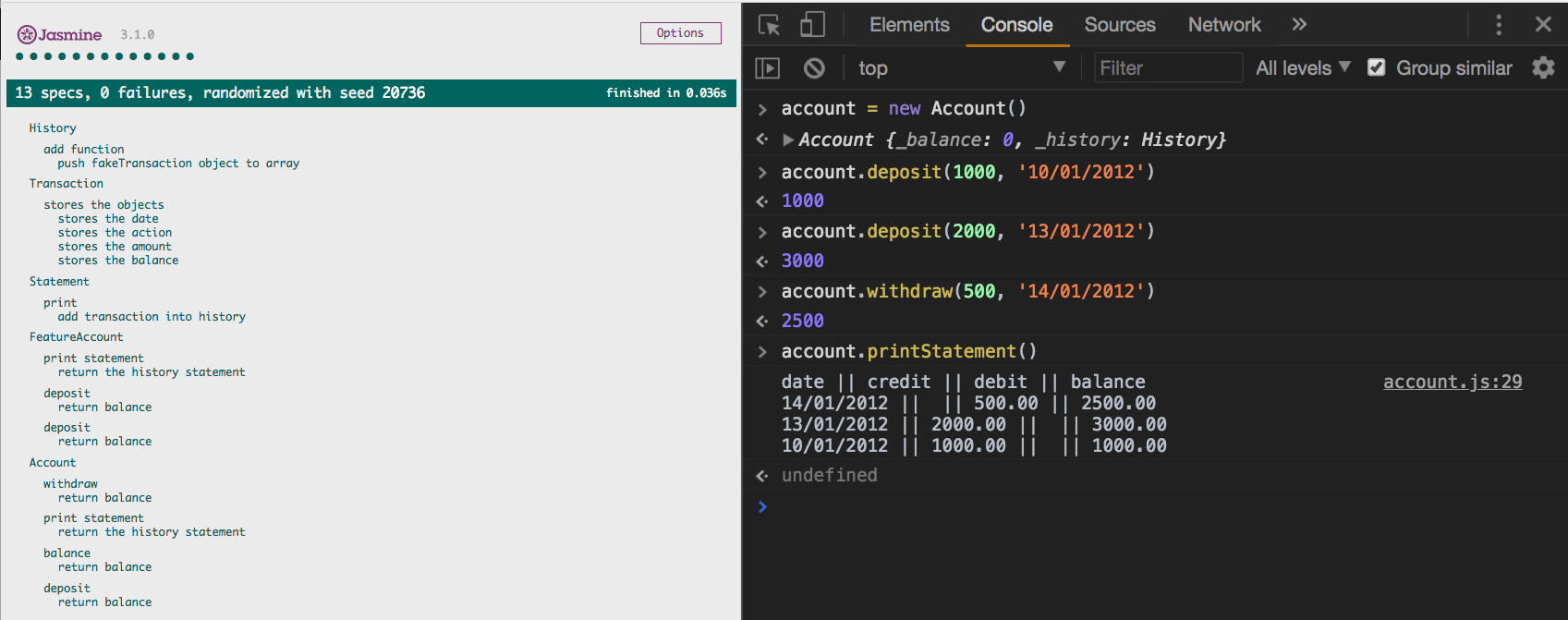Screen dimensions: 1568x620
Task: Click 'push fakeTransaction object to array' spec
Action: pyautogui.click(x=178, y=164)
